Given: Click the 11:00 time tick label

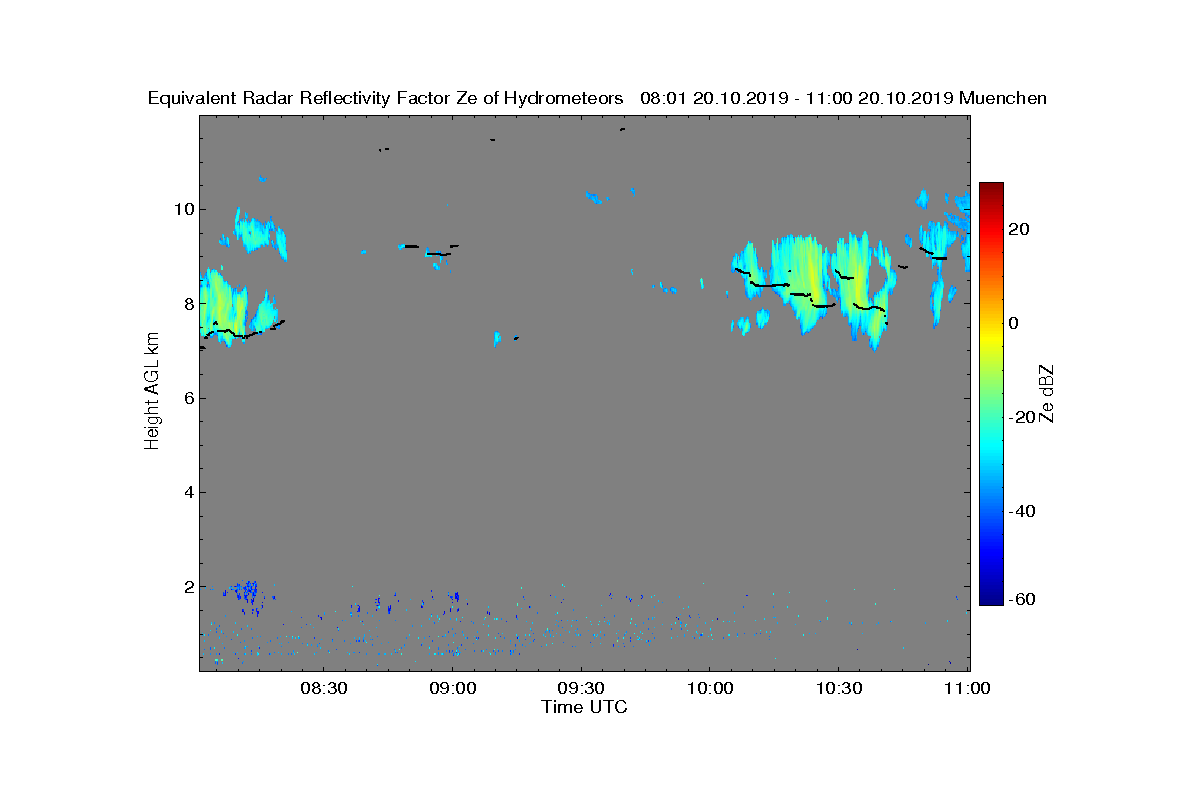Looking at the screenshot, I should [967, 688].
